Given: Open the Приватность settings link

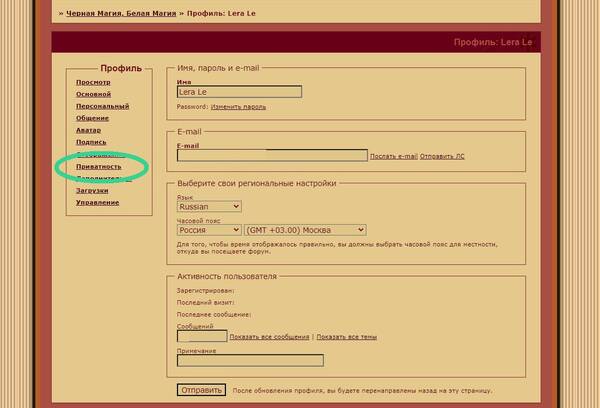Looking at the screenshot, I should click(x=99, y=166).
